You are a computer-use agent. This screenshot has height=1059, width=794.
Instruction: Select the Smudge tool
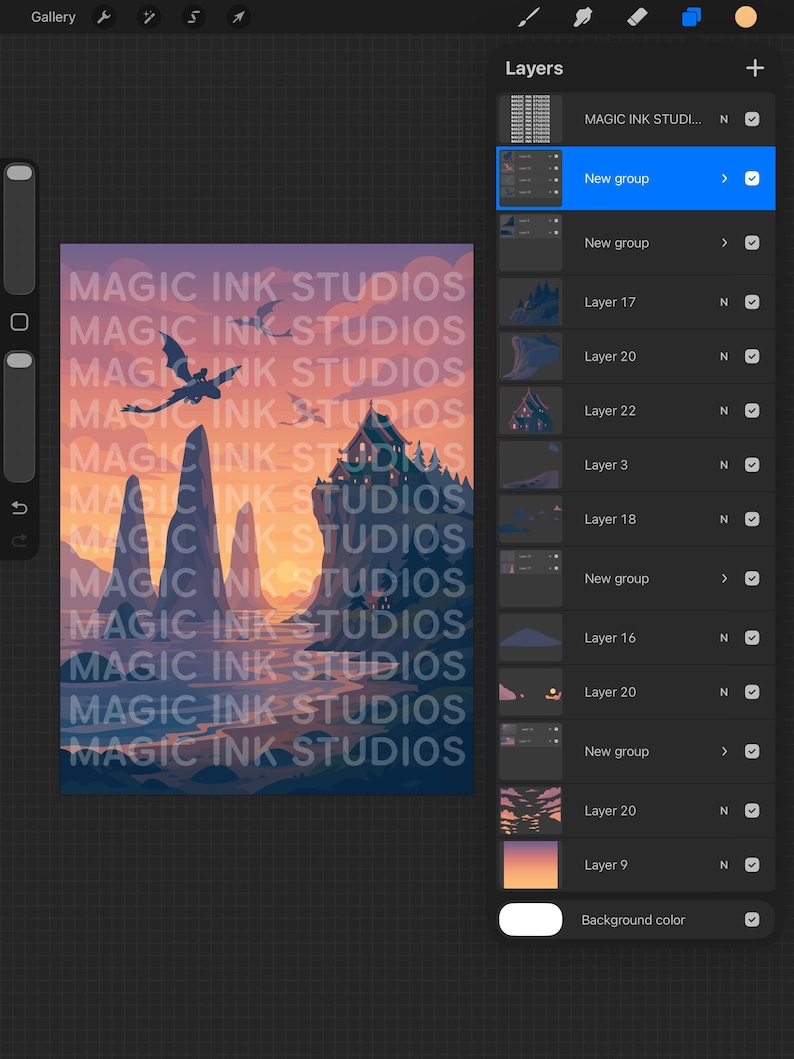[583, 17]
